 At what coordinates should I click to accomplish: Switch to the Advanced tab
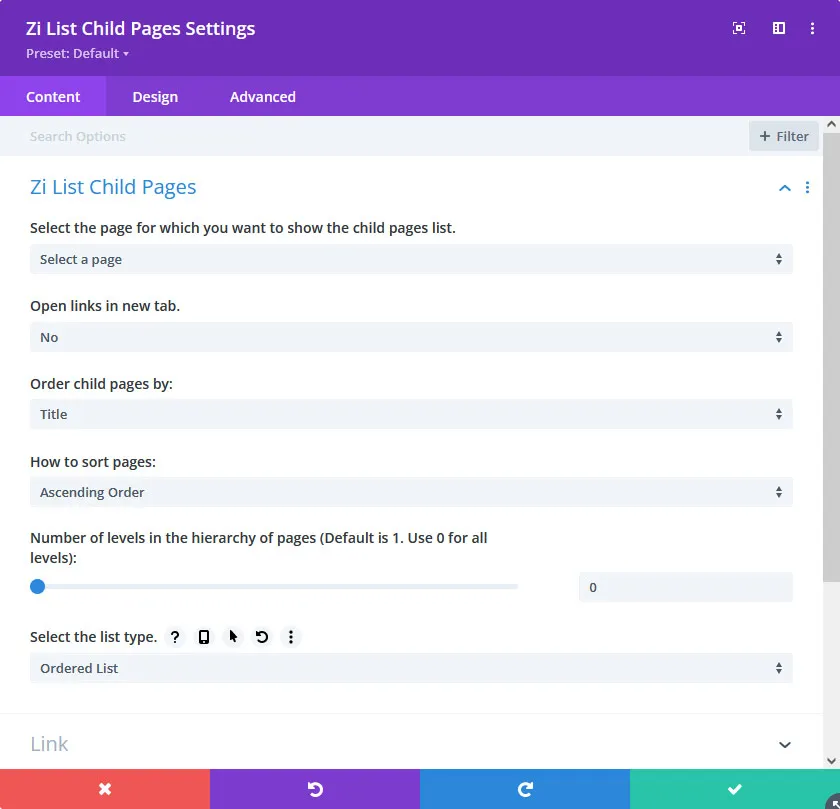[263, 97]
